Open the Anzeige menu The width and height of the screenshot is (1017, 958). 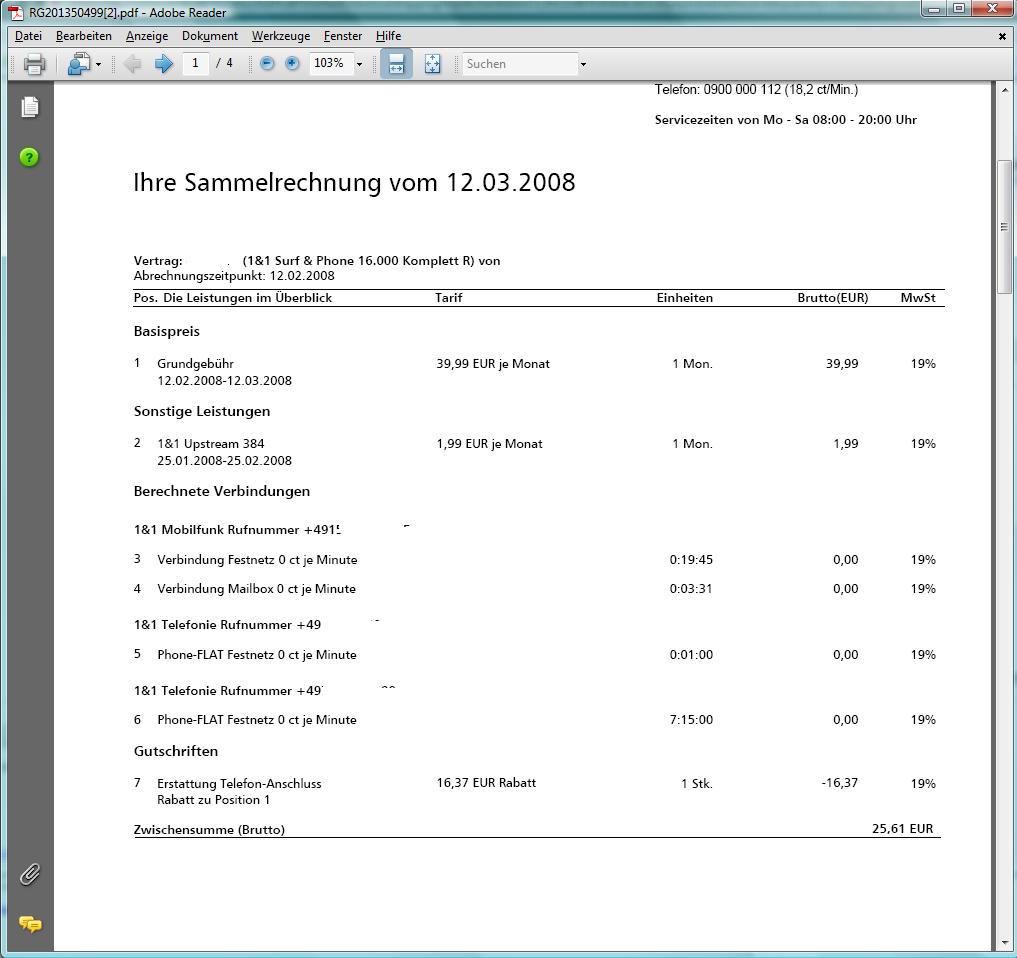(147, 36)
